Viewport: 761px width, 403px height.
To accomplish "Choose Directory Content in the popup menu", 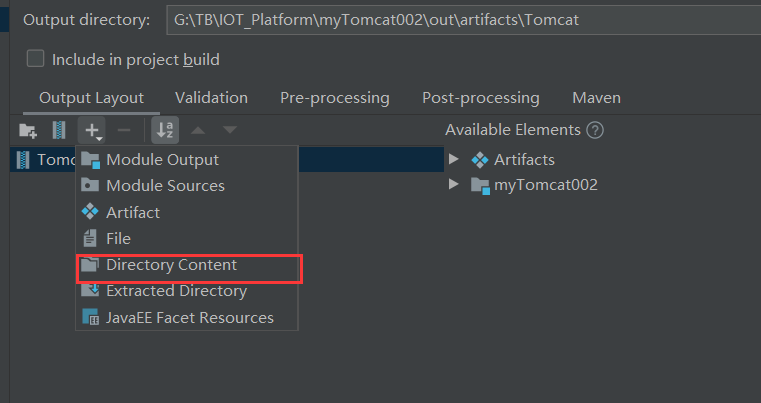I will click(171, 265).
